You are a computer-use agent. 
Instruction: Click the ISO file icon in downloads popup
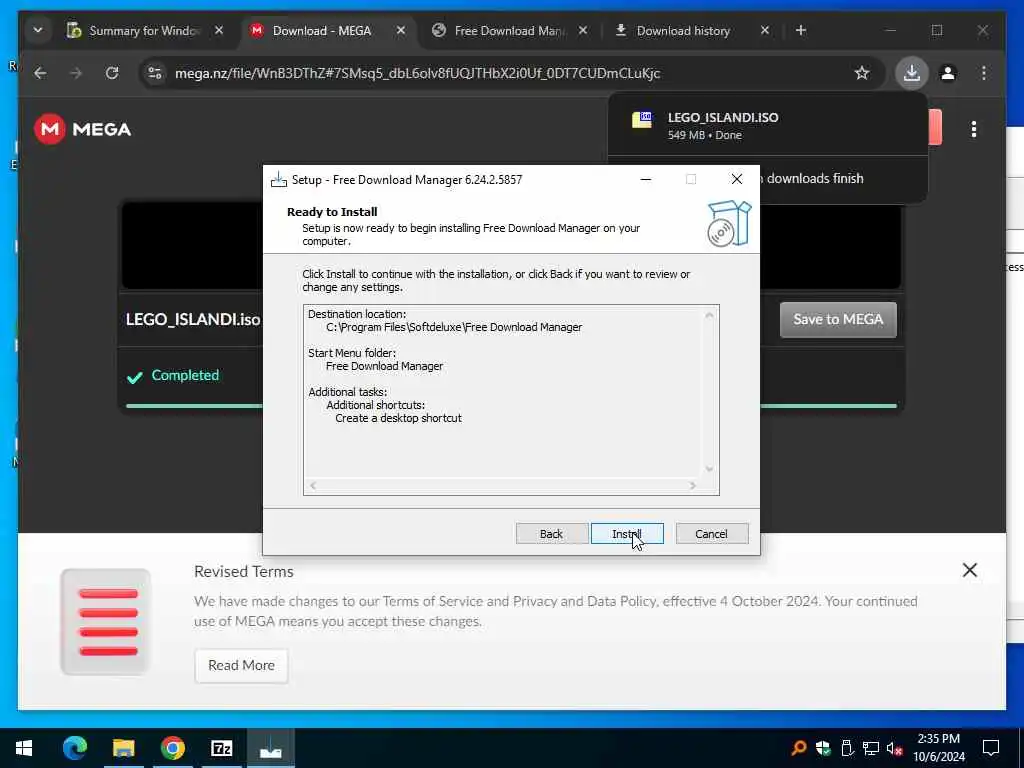(x=642, y=120)
